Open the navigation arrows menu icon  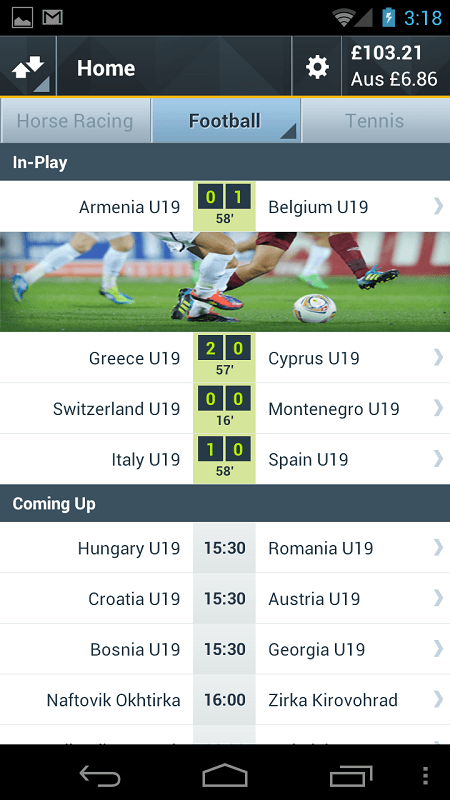28,67
